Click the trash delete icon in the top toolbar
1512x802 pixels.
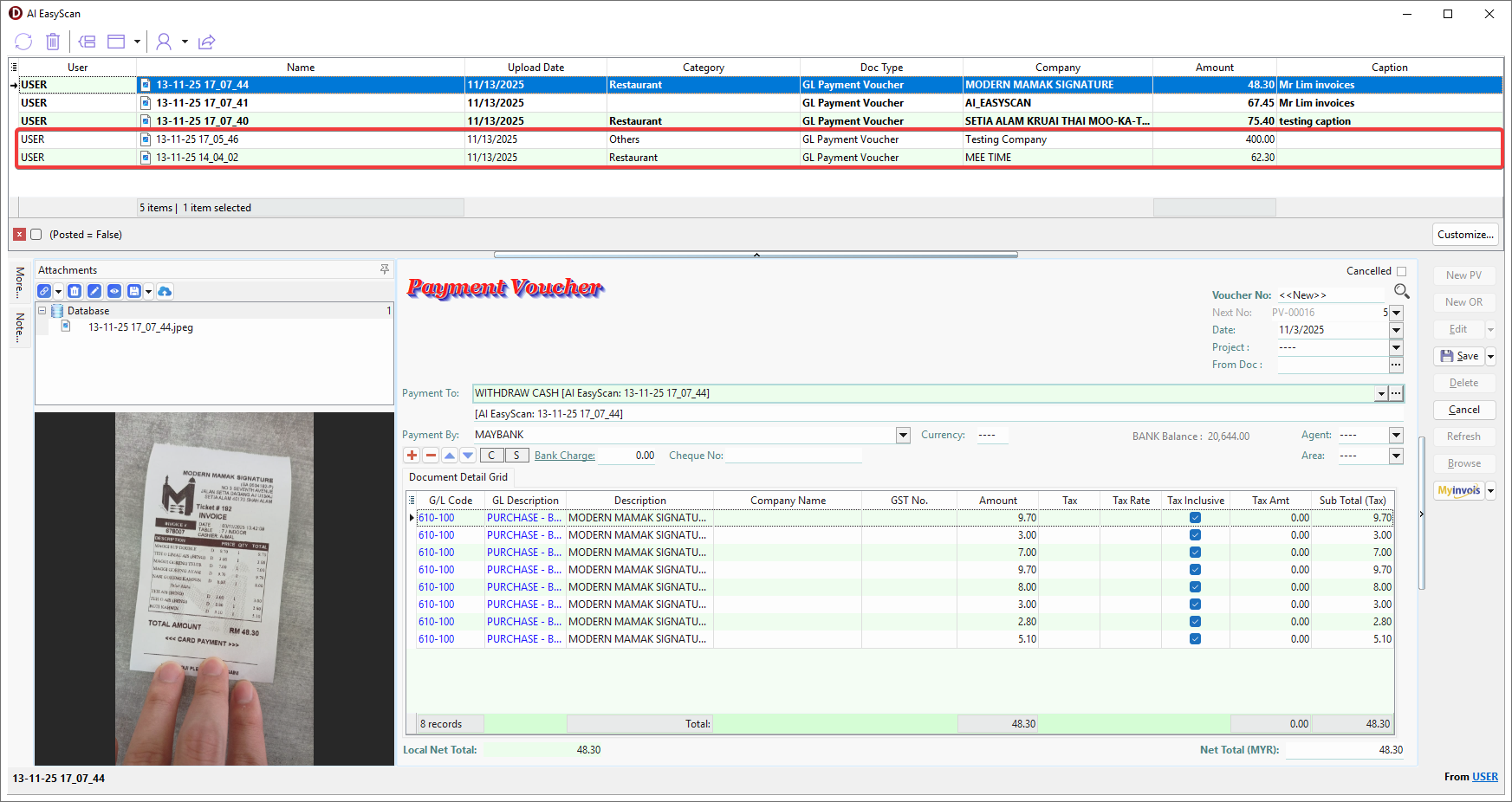[53, 42]
